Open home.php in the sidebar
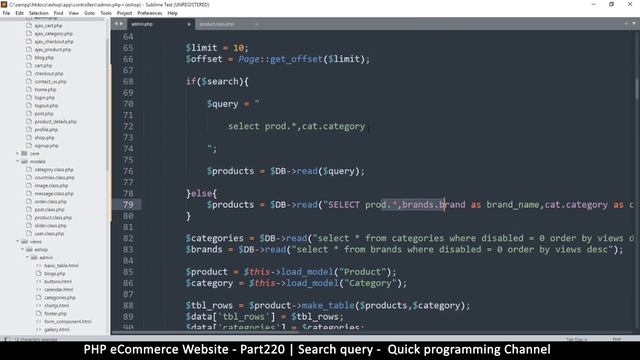This screenshot has height=360, width=640. [x=45, y=89]
